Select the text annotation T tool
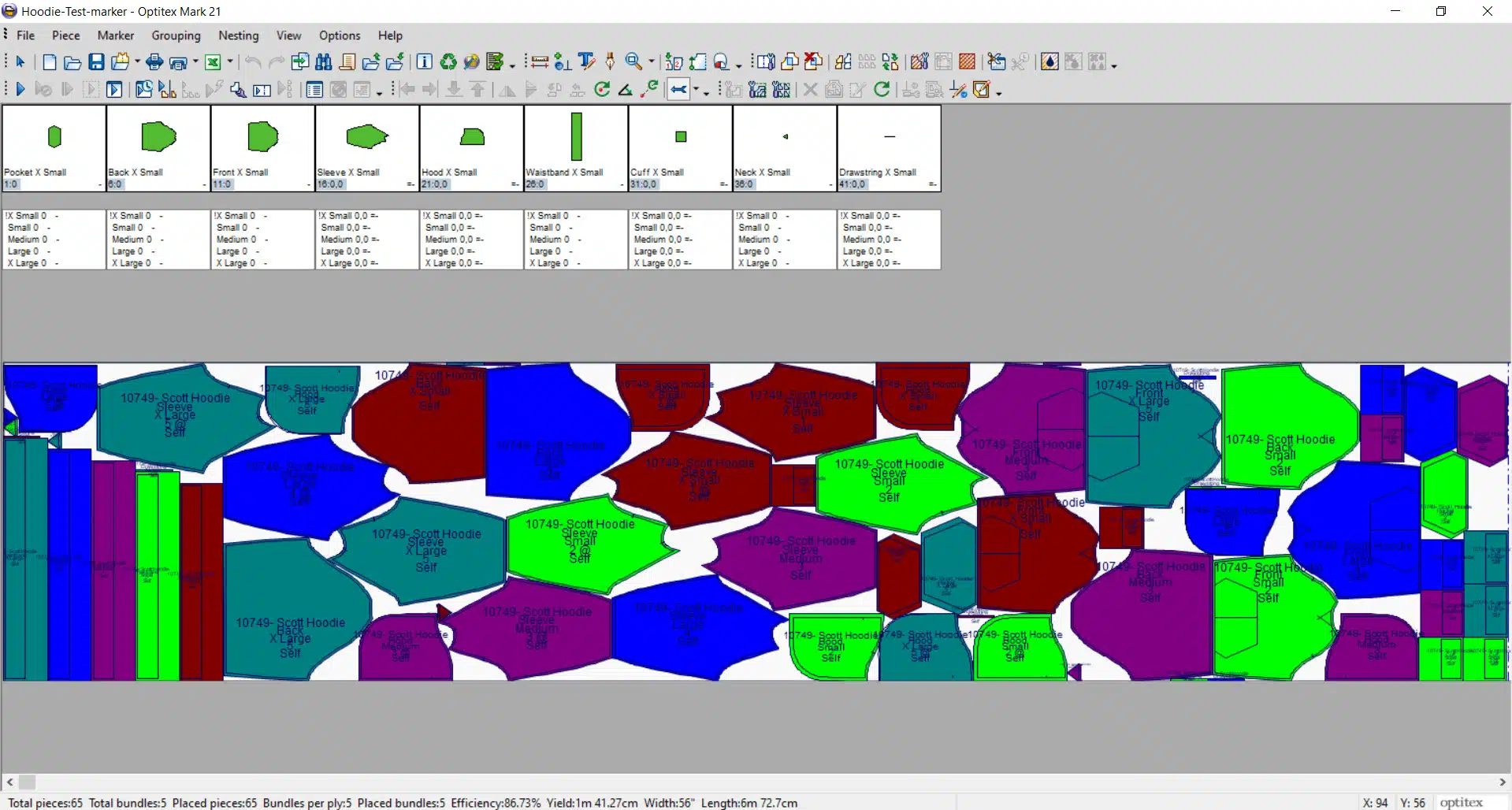The image size is (1512, 810). 586,62
